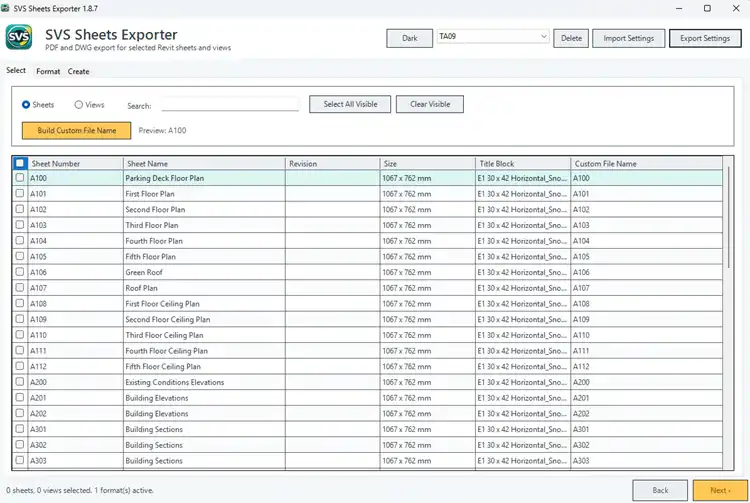The image size is (750, 503).
Task: Click the title bar app icon
Action: coord(5,8)
